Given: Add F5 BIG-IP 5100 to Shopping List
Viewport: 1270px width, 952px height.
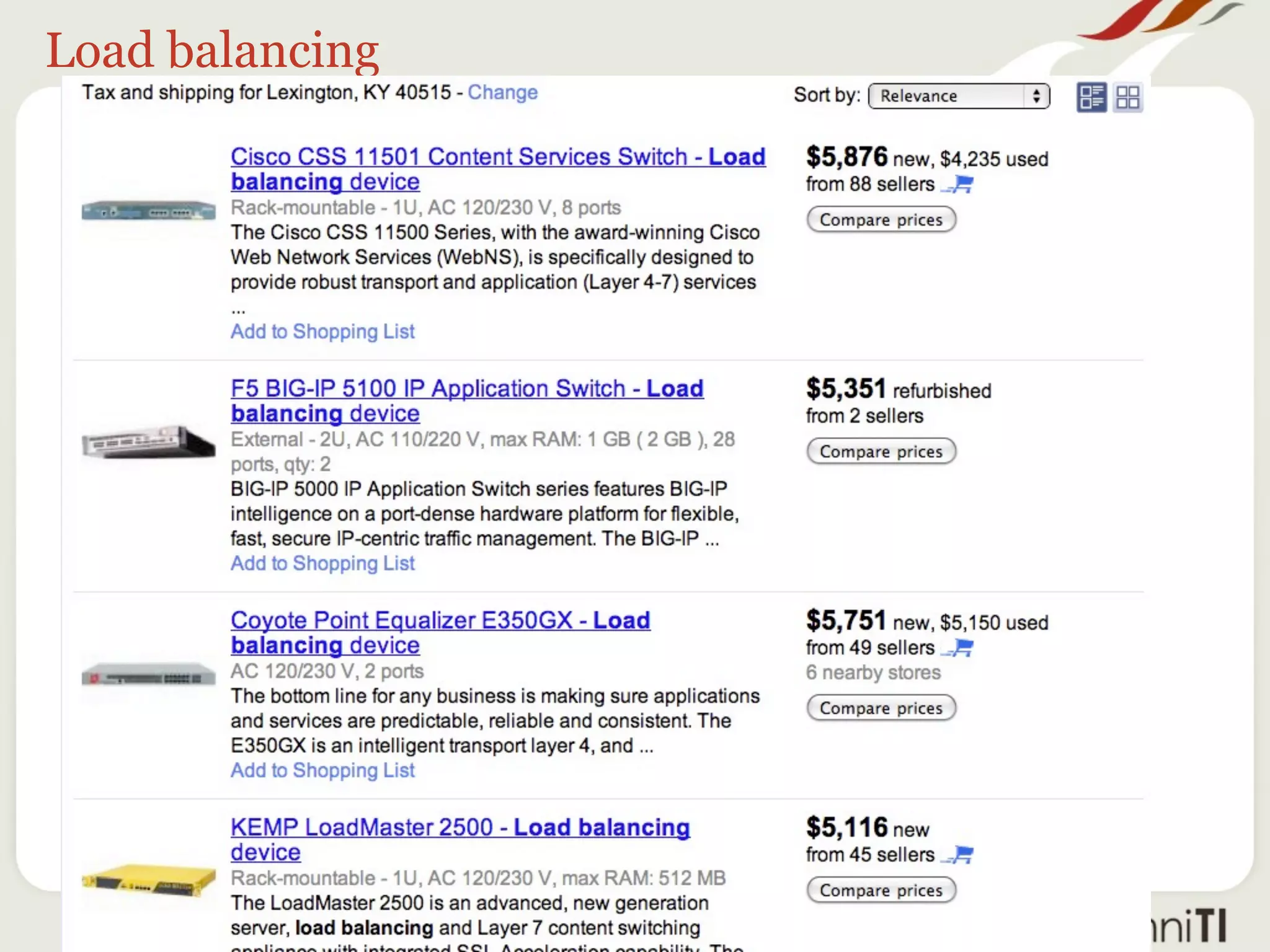Looking at the screenshot, I should click(x=322, y=563).
